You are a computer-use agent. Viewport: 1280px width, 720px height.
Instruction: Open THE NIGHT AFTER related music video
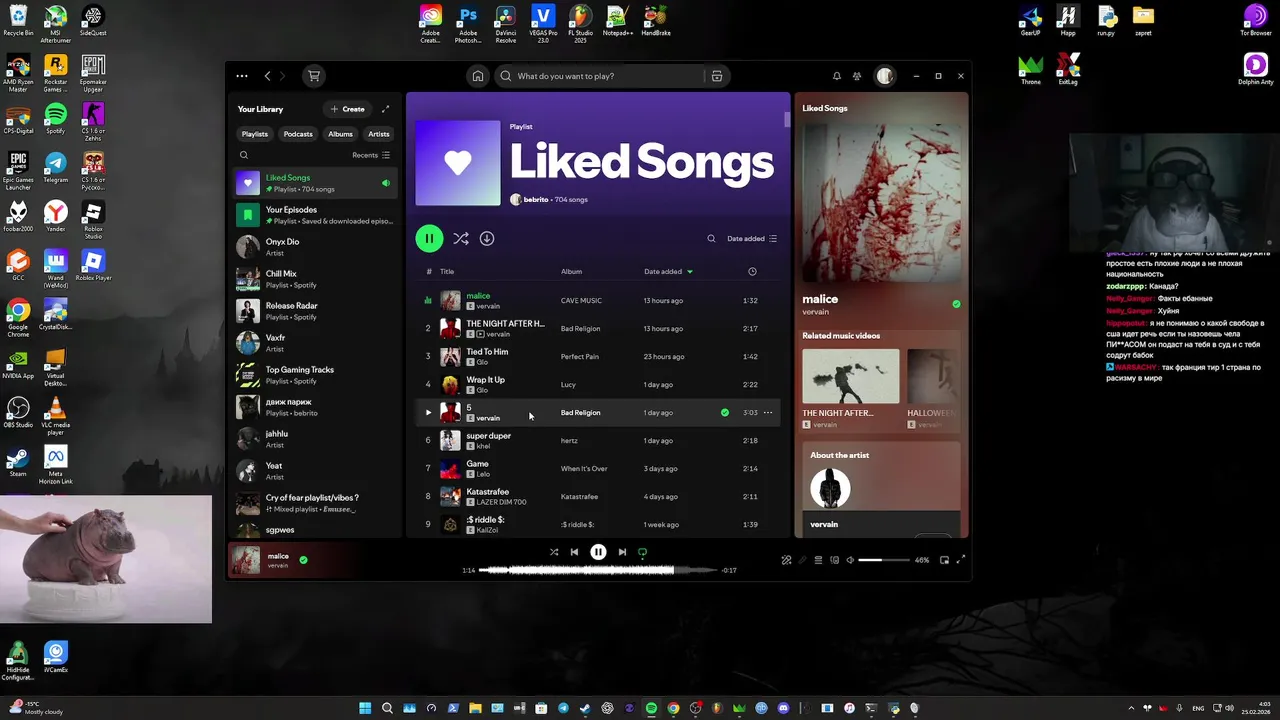tap(850, 389)
